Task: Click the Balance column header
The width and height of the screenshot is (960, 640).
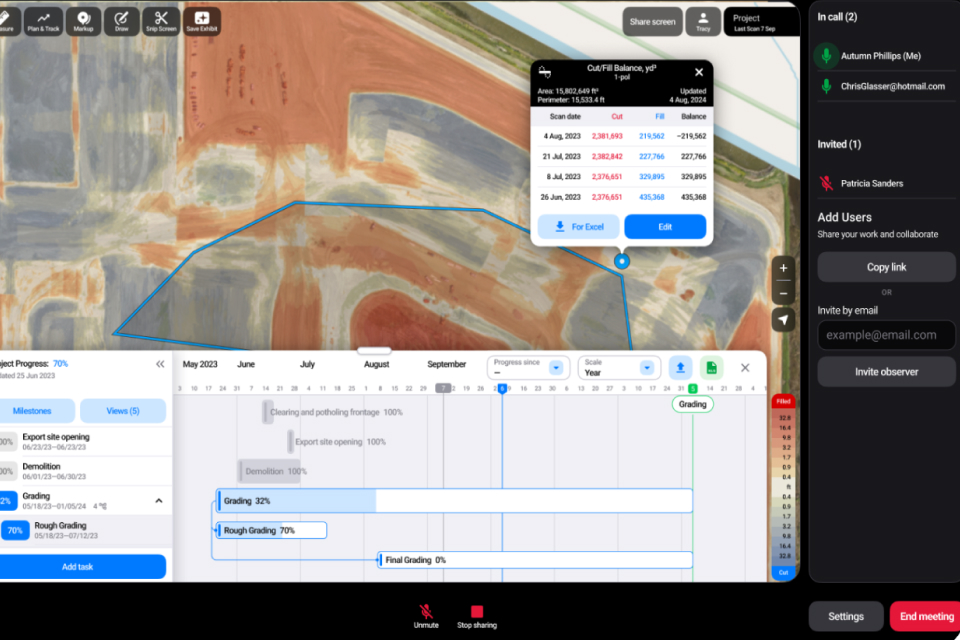Action: coord(693,116)
